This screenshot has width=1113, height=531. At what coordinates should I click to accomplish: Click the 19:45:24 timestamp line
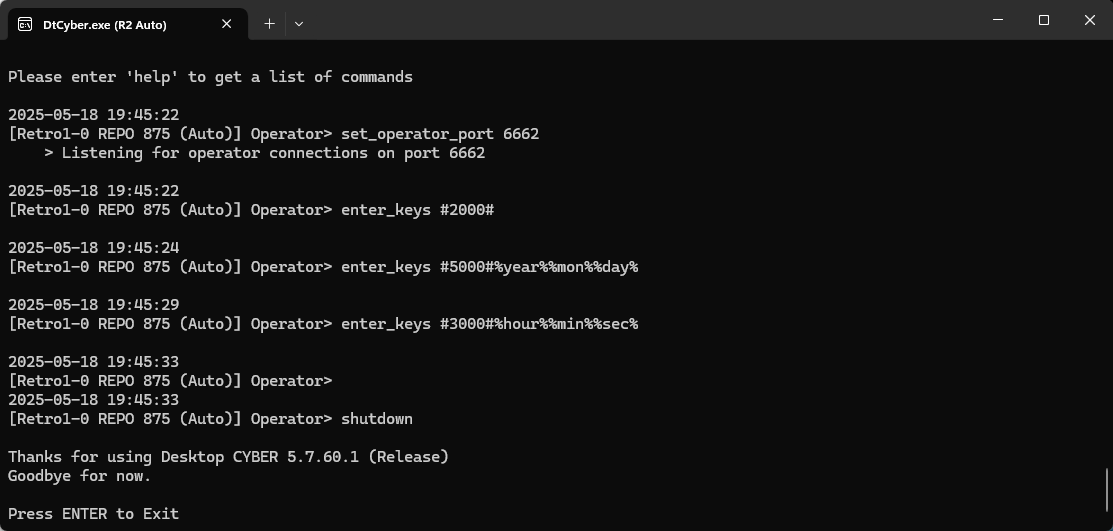pyautogui.click(x=93, y=248)
